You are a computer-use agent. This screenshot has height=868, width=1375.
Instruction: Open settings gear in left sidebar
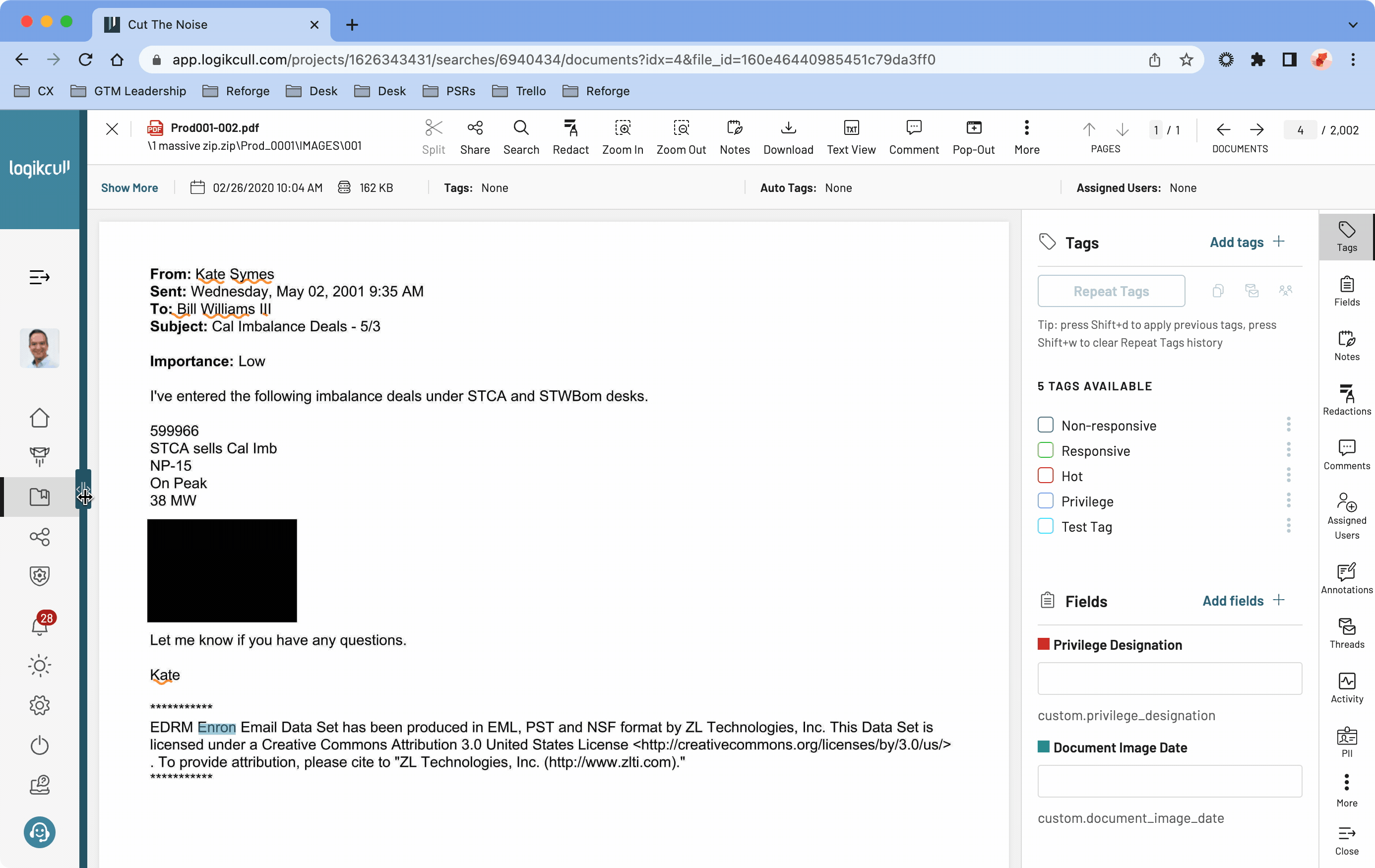click(39, 706)
